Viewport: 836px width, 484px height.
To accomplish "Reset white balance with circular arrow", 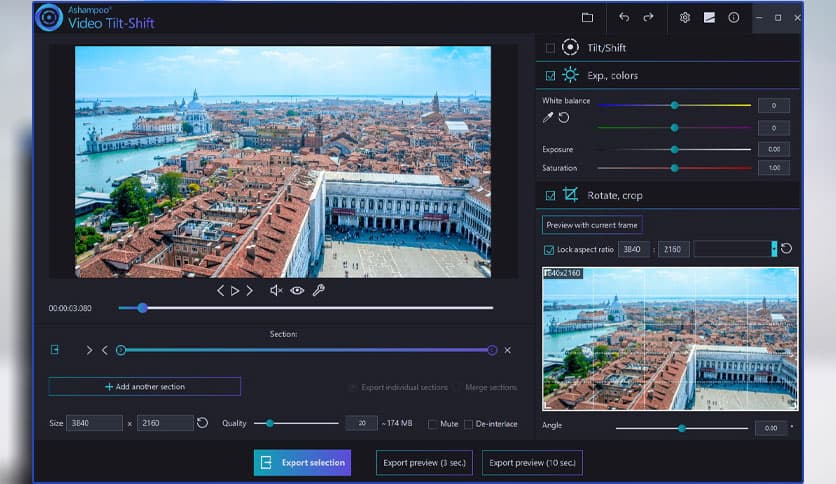I will pyautogui.click(x=564, y=118).
